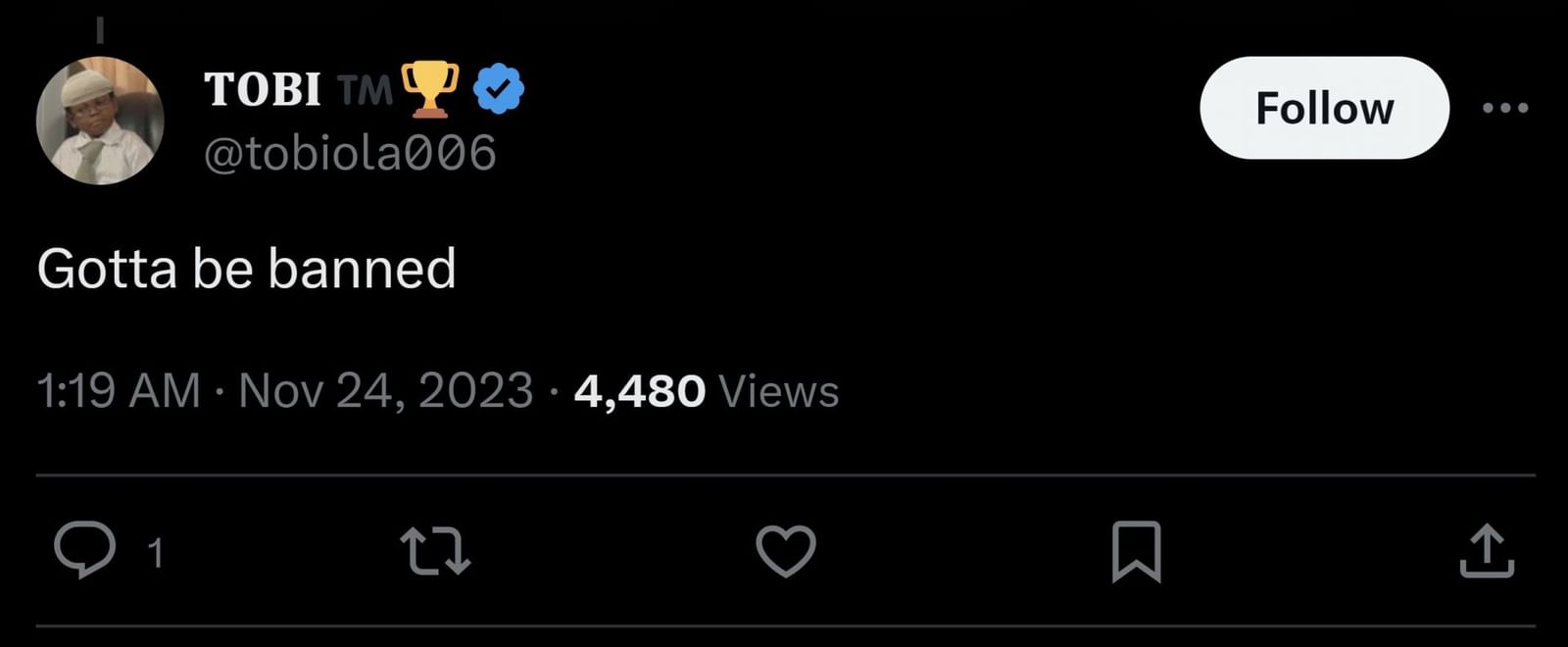This screenshot has height=647, width=1568.
Task: Open the share menu via the upload arrow icon
Action: (x=1487, y=551)
